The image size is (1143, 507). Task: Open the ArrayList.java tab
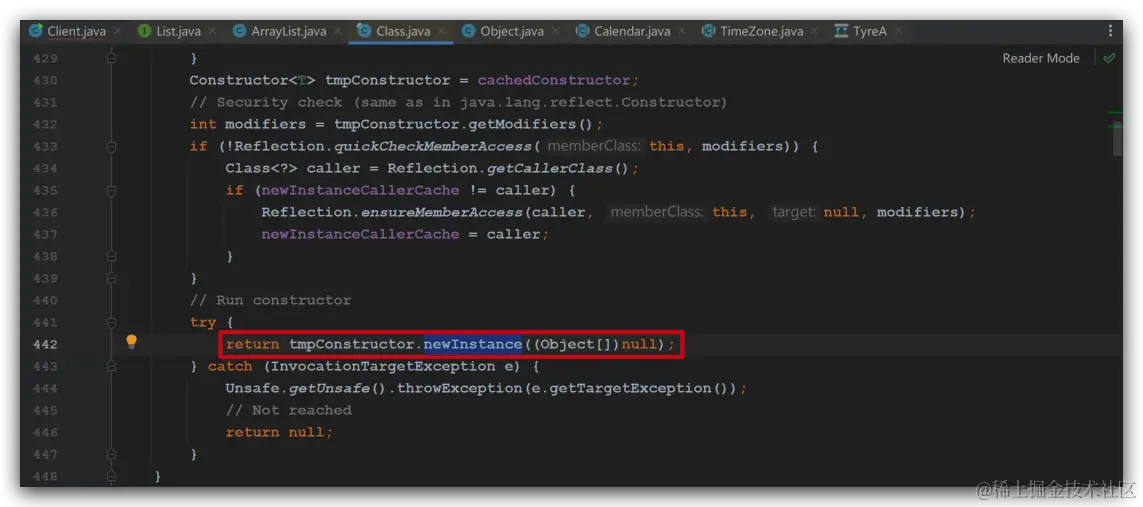coord(289,31)
